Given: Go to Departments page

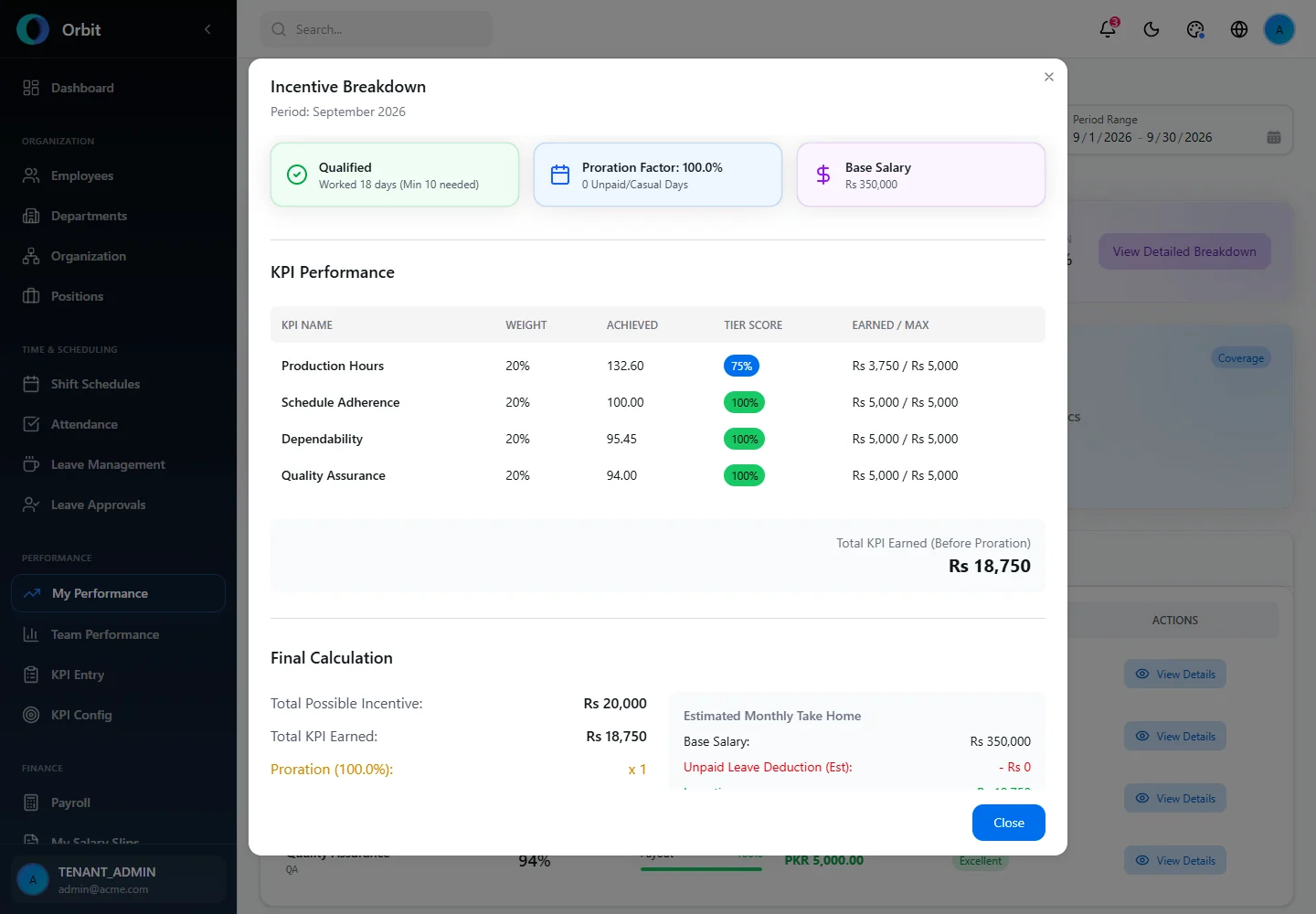Looking at the screenshot, I should pyautogui.click(x=118, y=216).
